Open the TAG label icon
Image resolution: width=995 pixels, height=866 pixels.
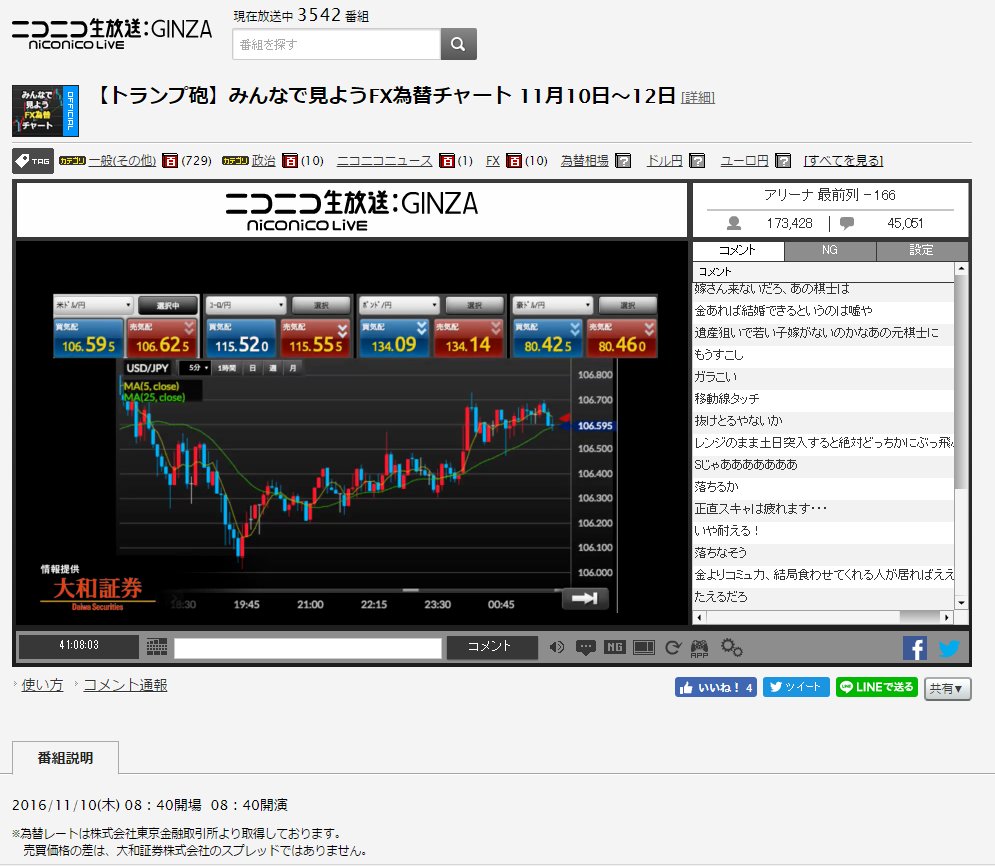[x=33, y=161]
